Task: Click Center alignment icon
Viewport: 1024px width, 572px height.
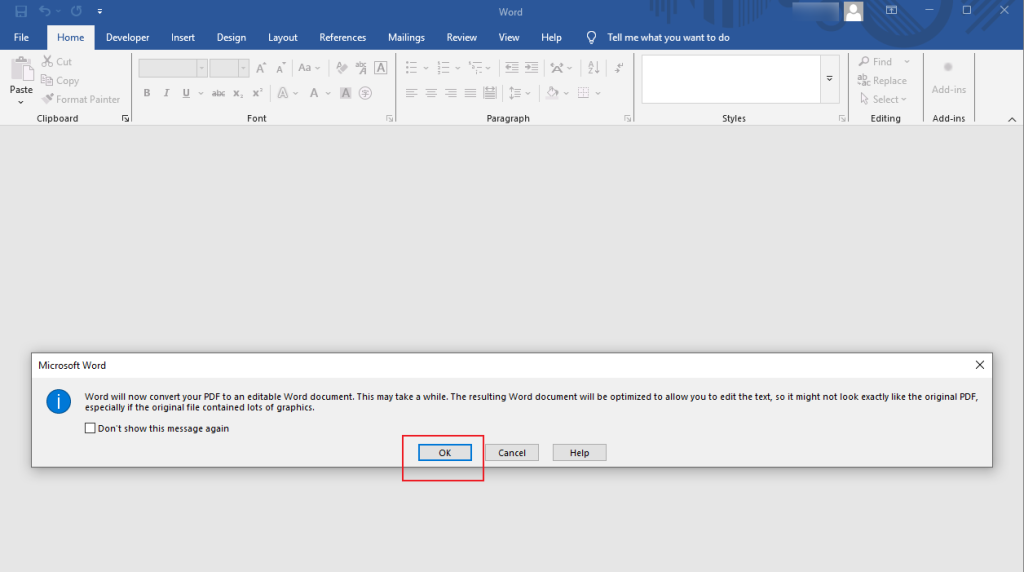Action: (431, 93)
